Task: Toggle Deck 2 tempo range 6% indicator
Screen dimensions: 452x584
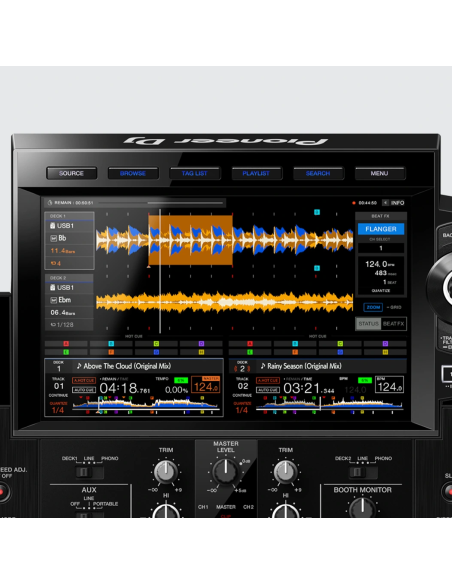Action: (x=365, y=380)
